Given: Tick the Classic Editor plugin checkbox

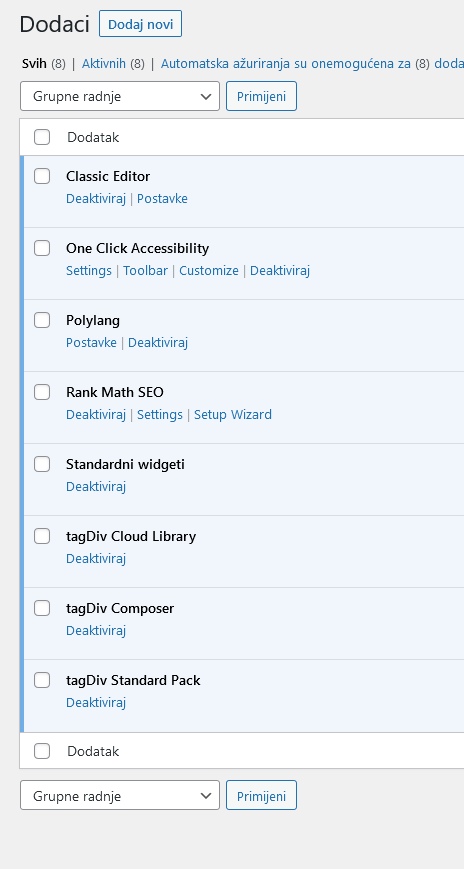Looking at the screenshot, I should [42, 176].
